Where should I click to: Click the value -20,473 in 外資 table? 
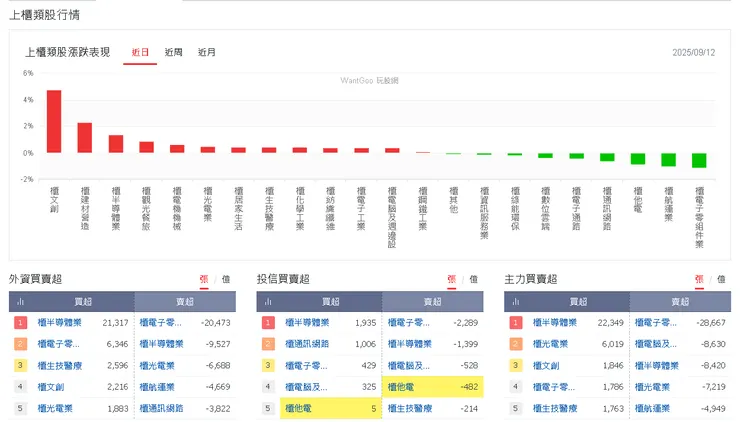coord(216,323)
